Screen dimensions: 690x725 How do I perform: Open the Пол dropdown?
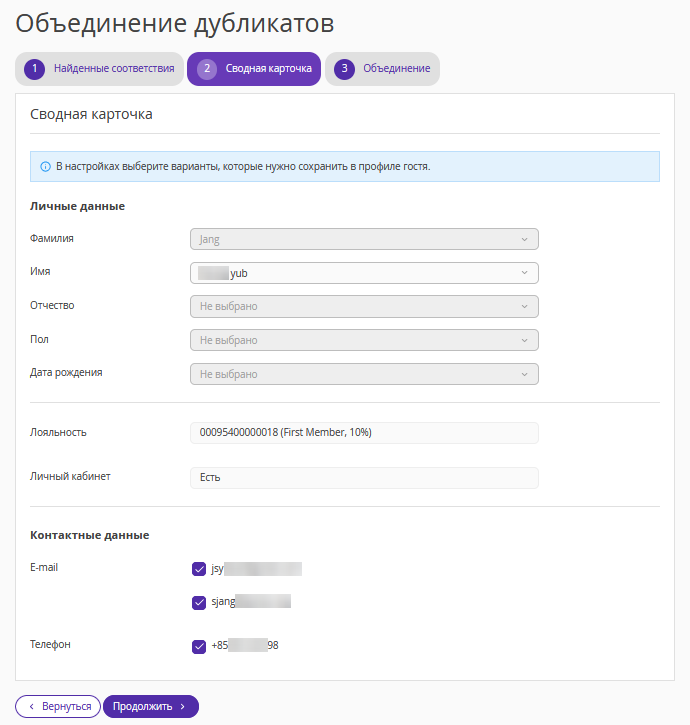(364, 340)
